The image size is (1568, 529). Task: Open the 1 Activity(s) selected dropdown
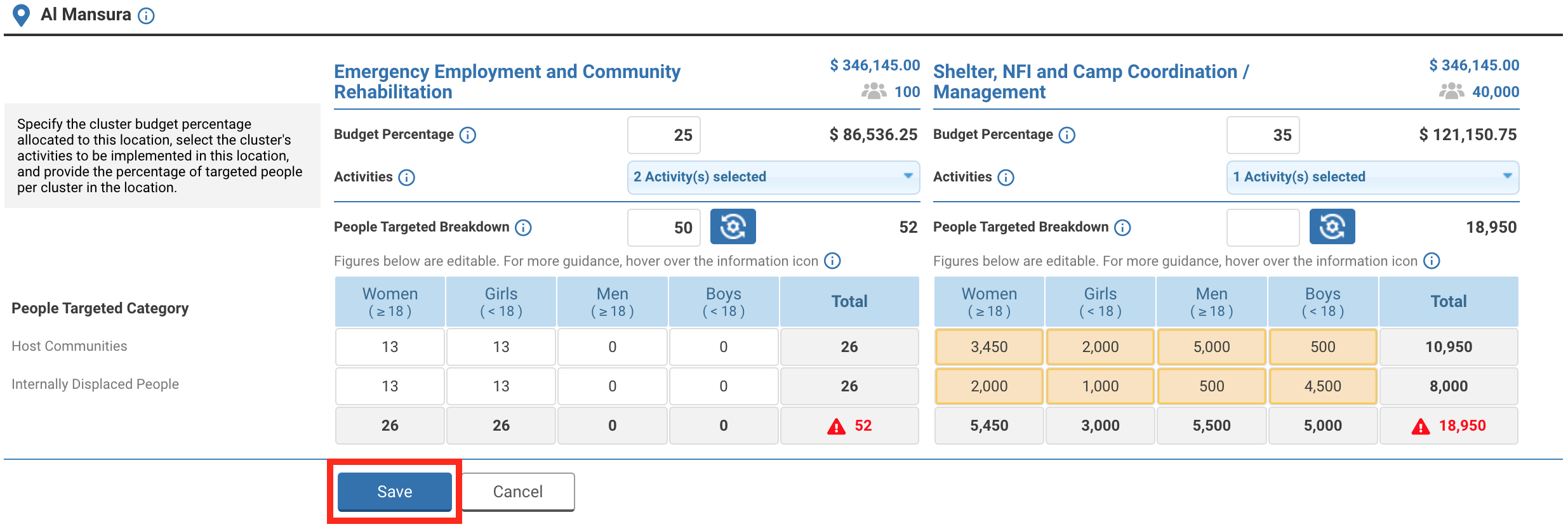click(x=1372, y=177)
